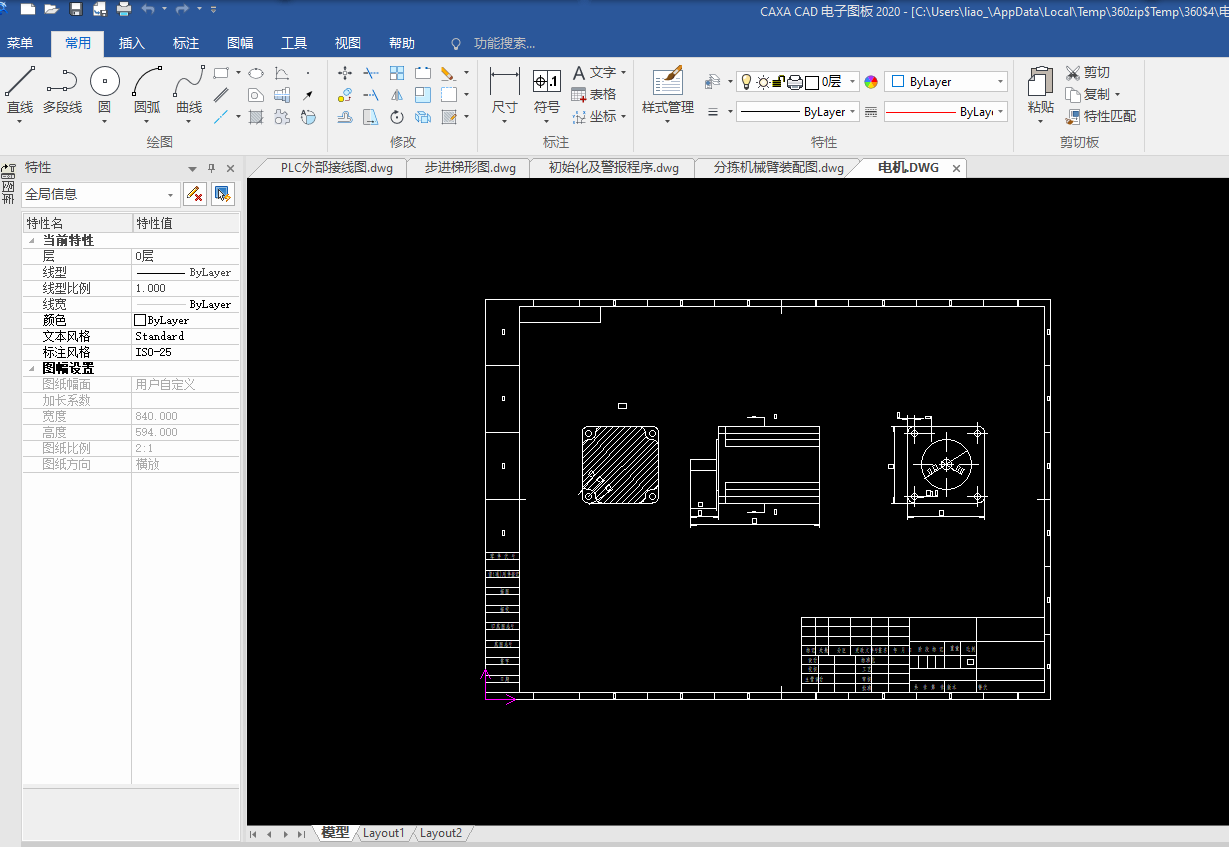Activate the trim modify tool

click(371, 73)
